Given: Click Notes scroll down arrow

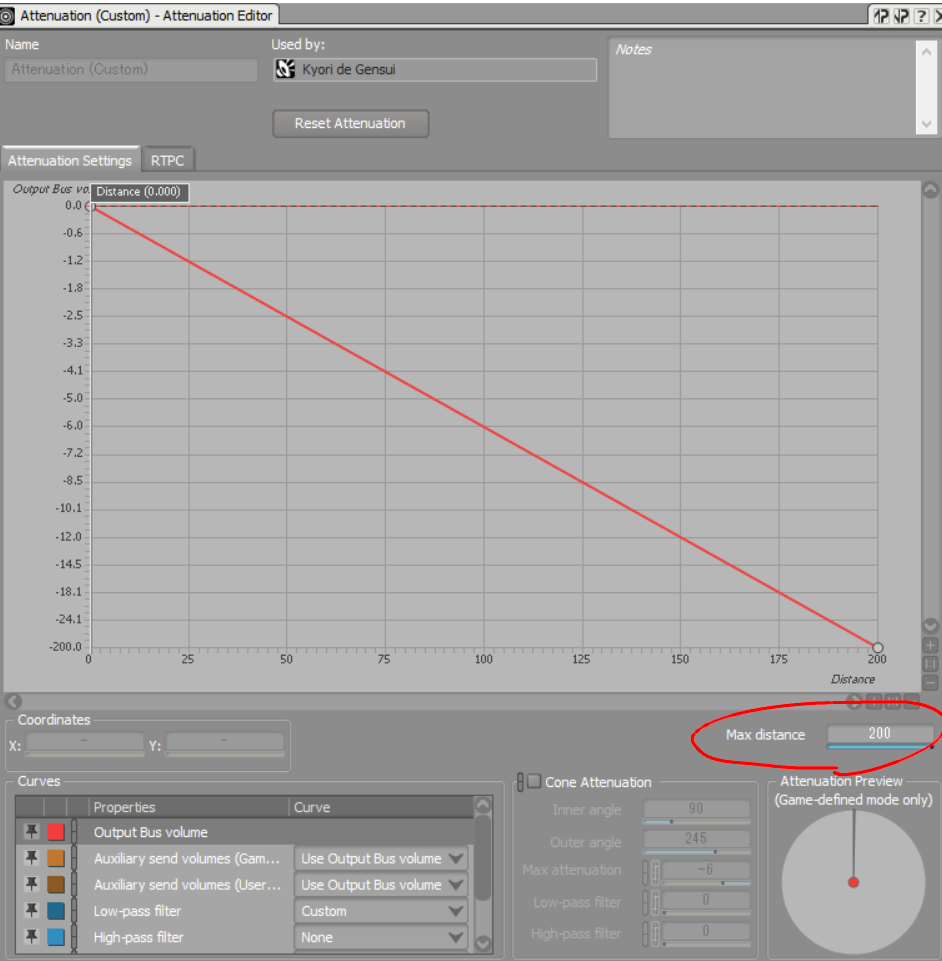Looking at the screenshot, I should coord(926,124).
